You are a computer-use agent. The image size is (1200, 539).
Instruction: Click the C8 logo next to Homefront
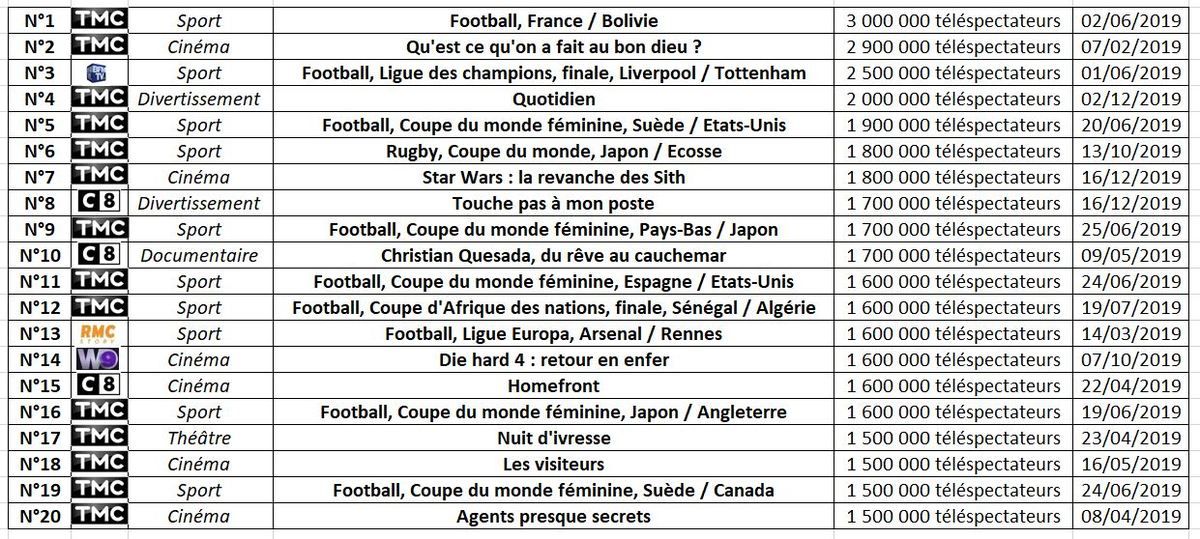[100, 385]
